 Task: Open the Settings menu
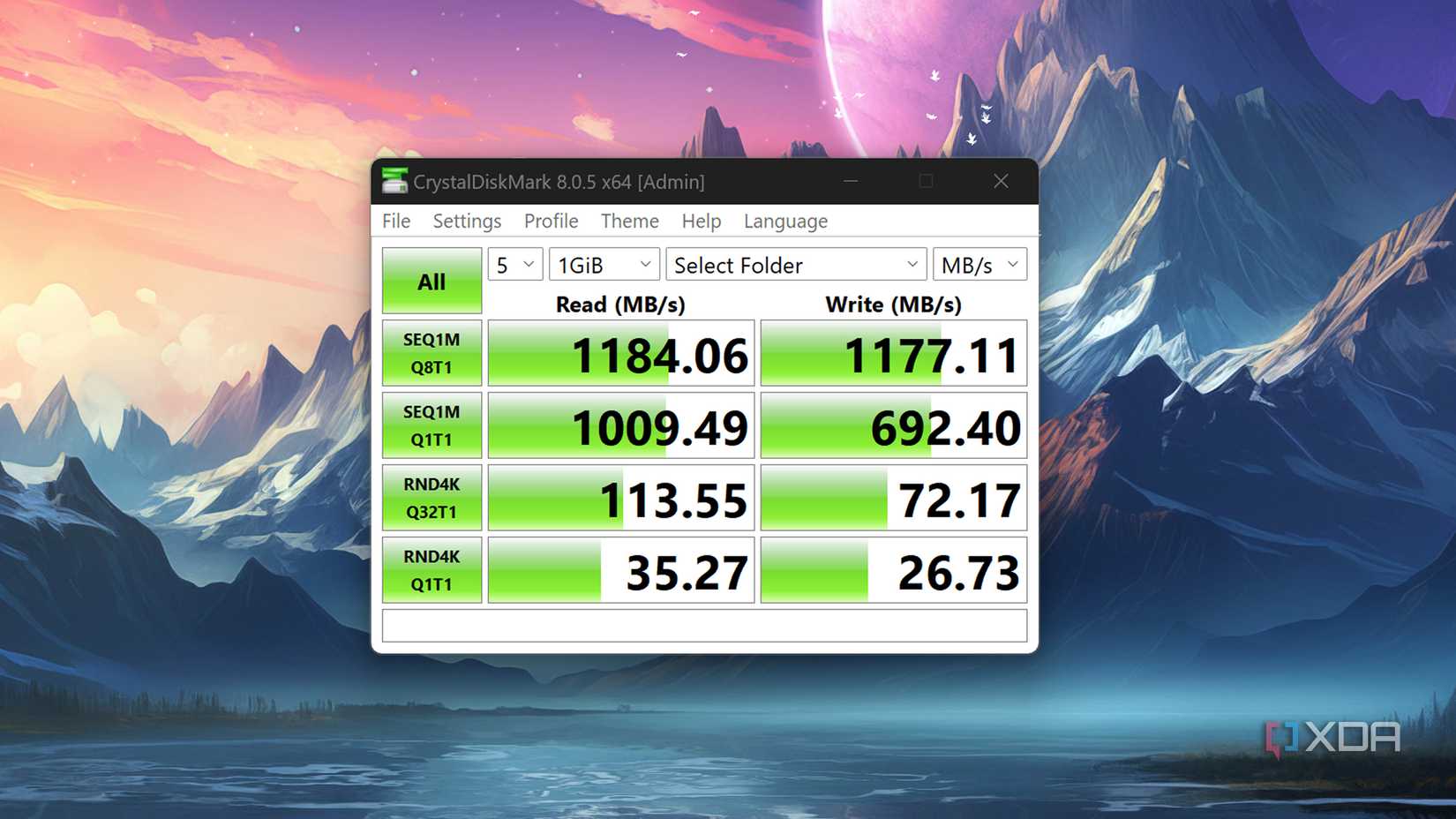tap(467, 221)
